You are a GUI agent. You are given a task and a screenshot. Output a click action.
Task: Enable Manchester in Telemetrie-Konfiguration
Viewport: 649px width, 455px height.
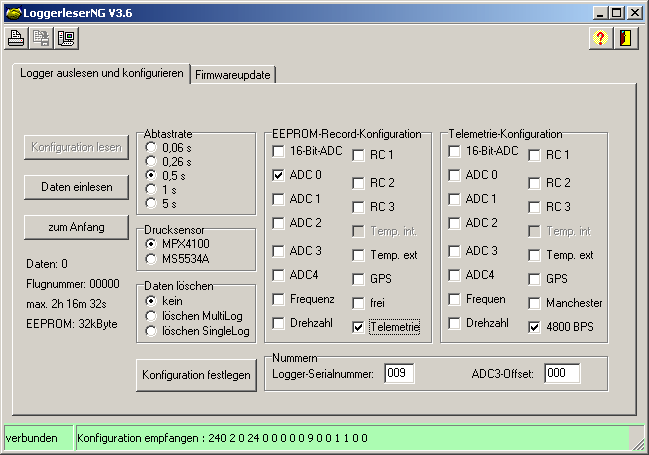click(x=533, y=302)
